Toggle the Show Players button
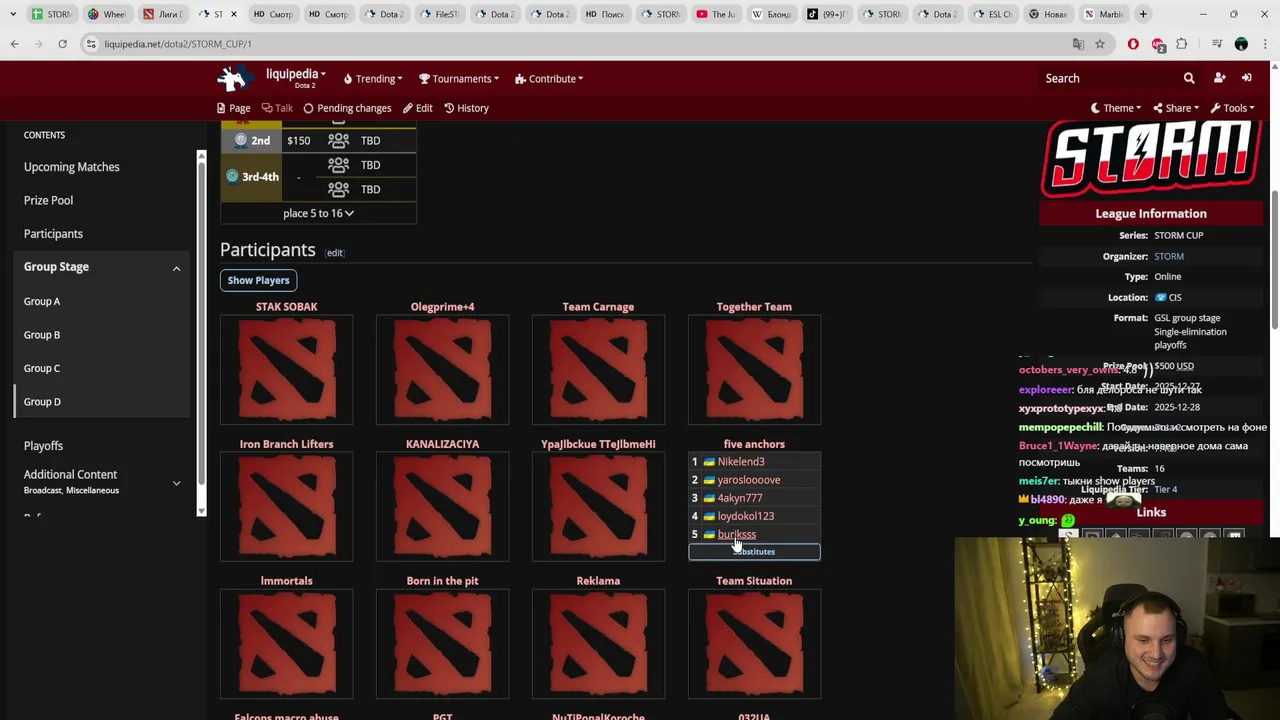 click(x=258, y=280)
